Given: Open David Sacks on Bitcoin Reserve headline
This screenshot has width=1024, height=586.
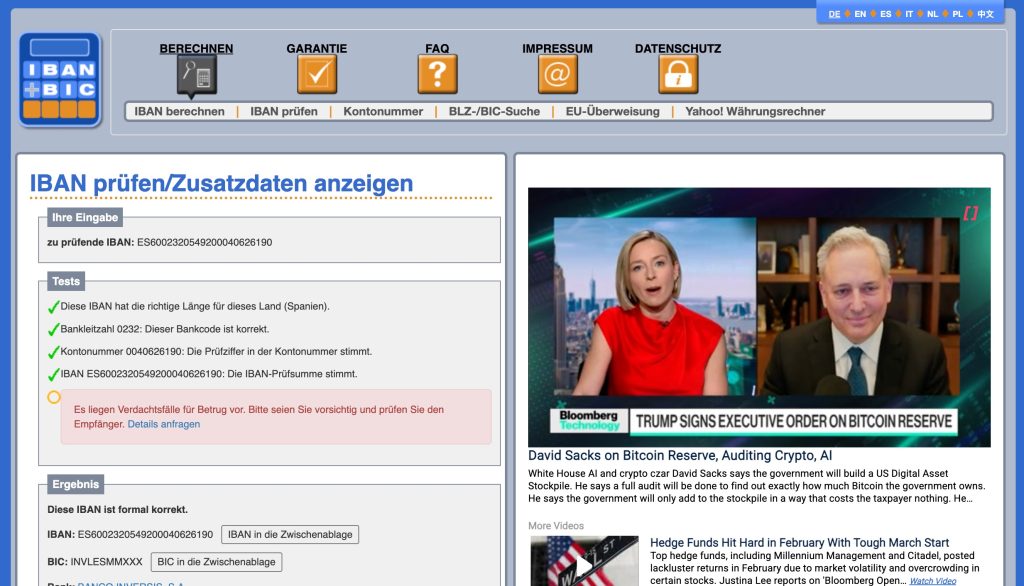Looking at the screenshot, I should 680,455.
